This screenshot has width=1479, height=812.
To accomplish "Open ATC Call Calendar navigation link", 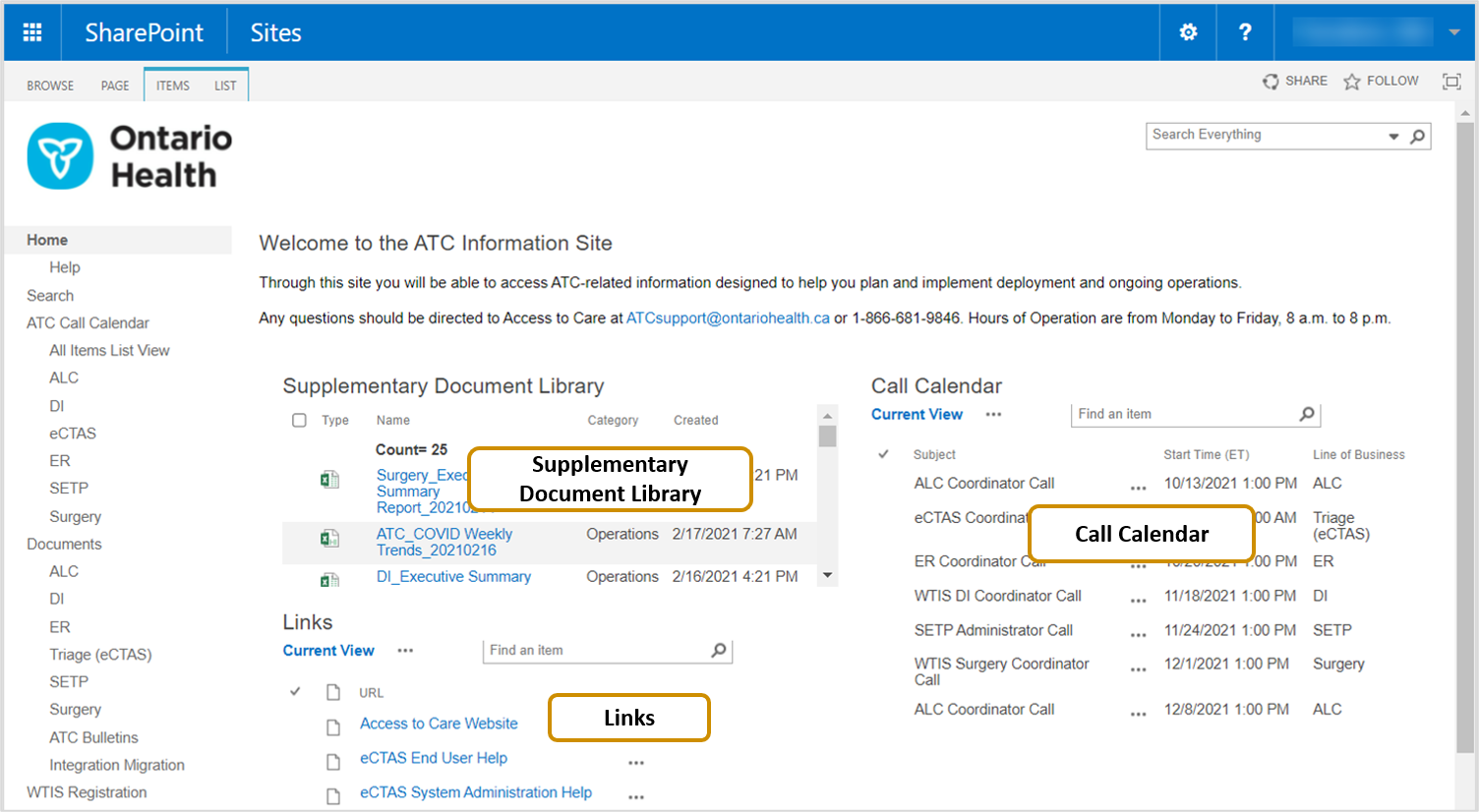I will click(x=88, y=322).
